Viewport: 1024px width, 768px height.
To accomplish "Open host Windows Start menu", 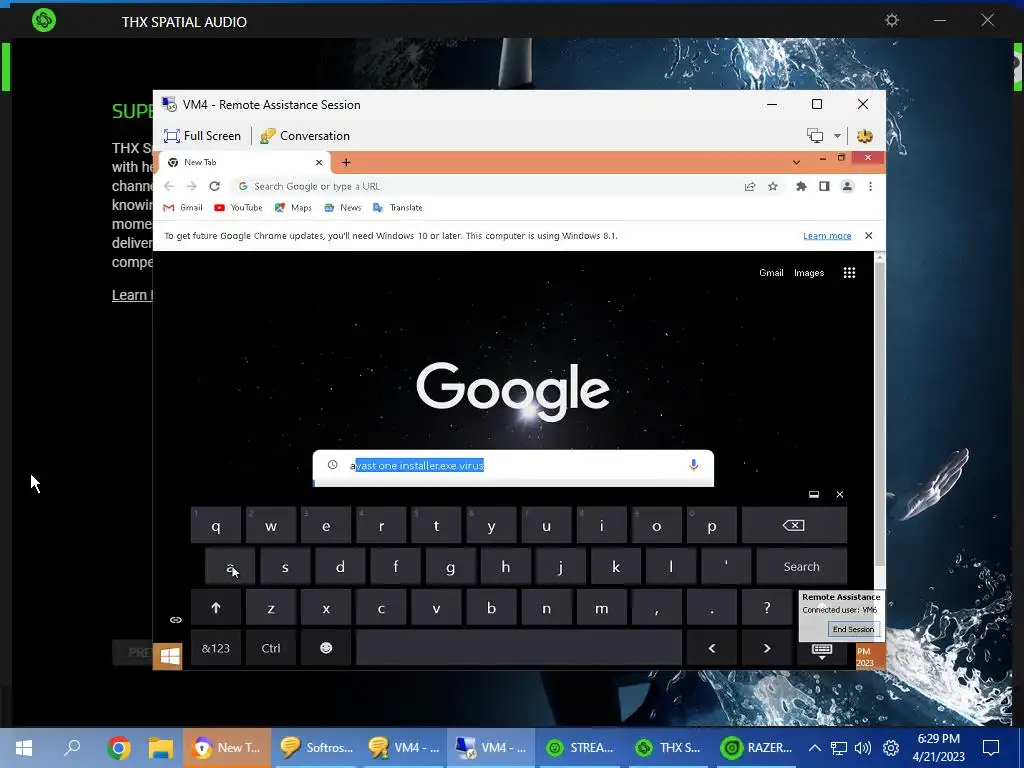I will click(x=24, y=748).
